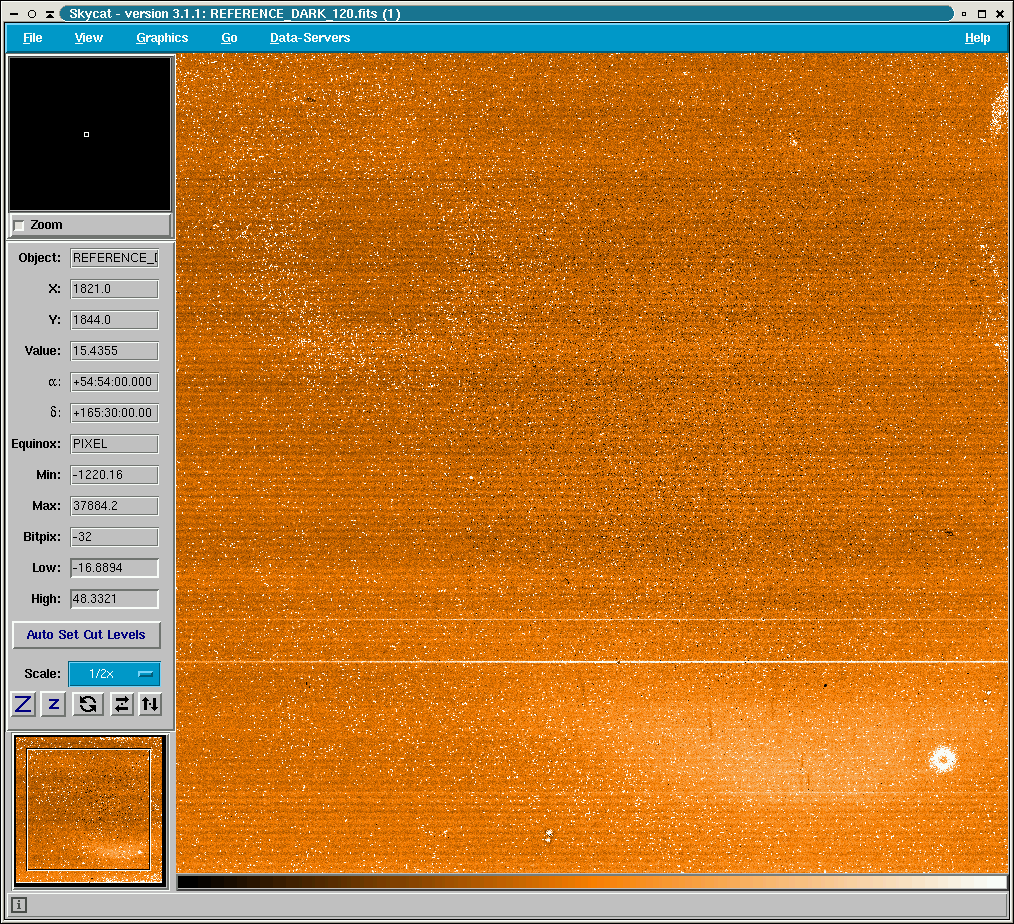The width and height of the screenshot is (1014, 924).
Task: Open the View menu
Action: 89,38
